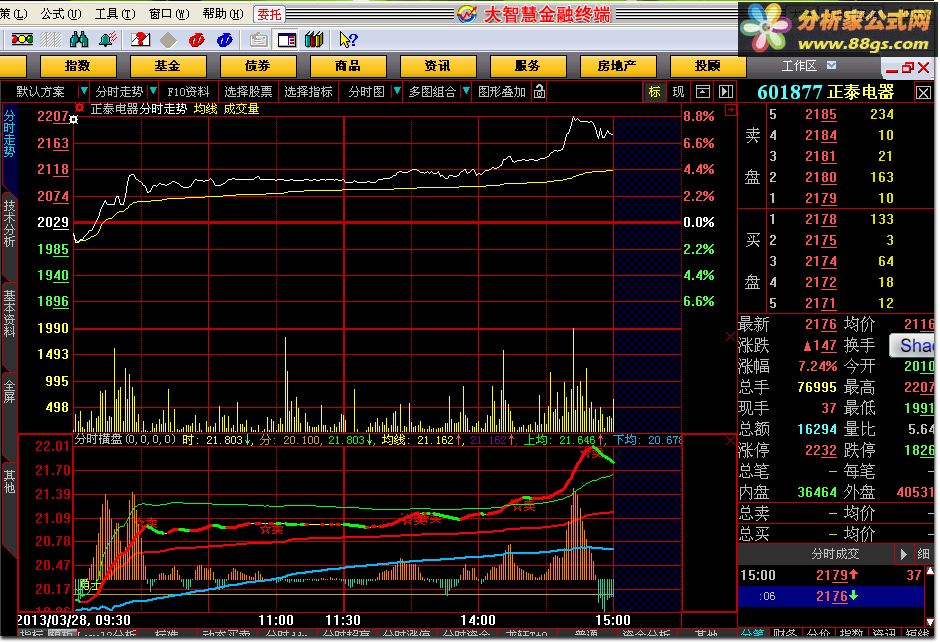
Task: Expand the 默认方案 dropdown arrow
Action: pyautogui.click(x=84, y=91)
